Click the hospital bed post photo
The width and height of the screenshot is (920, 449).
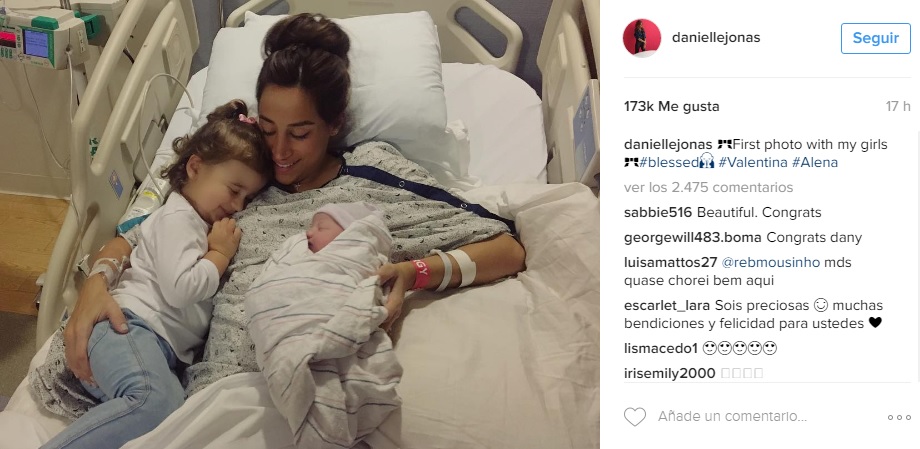click(x=300, y=224)
